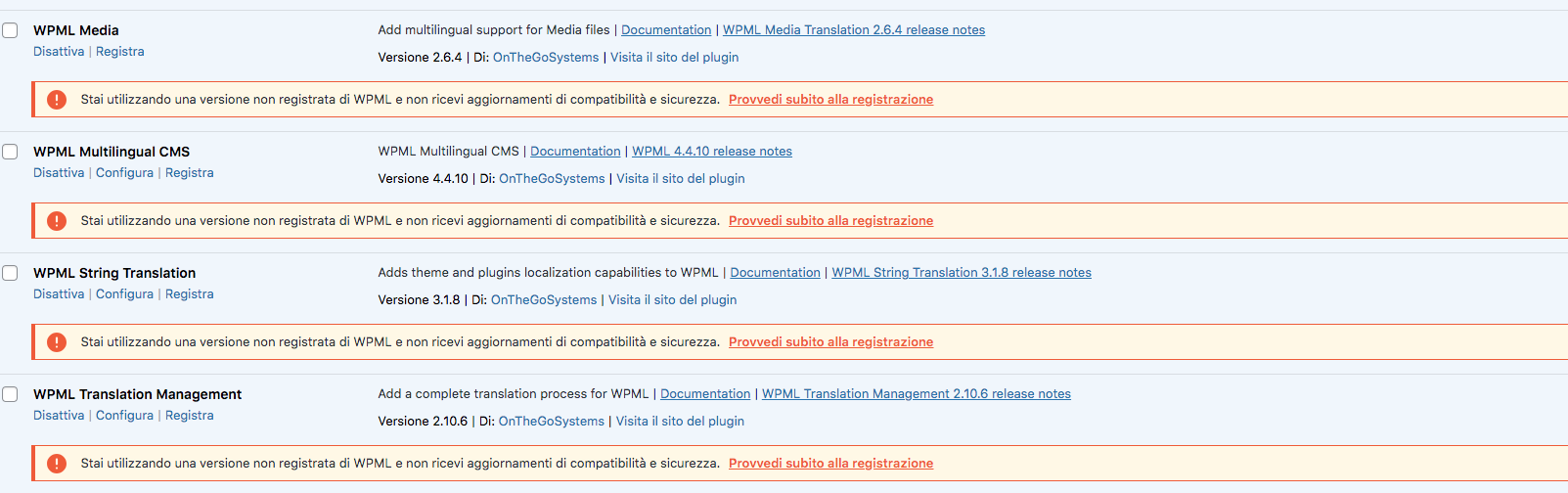
Task: Open Registra for WPML String Translation
Action: (190, 294)
